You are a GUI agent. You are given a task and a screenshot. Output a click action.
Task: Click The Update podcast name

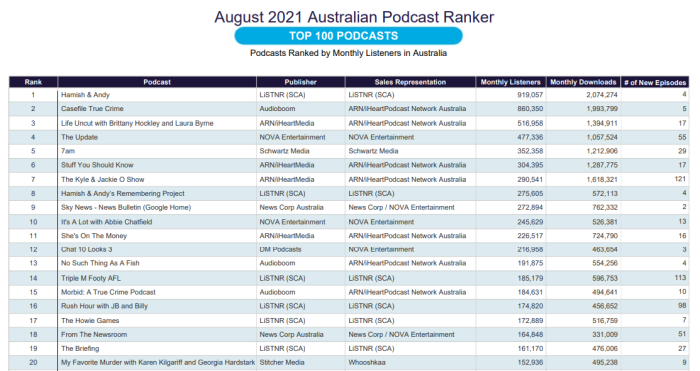point(79,137)
